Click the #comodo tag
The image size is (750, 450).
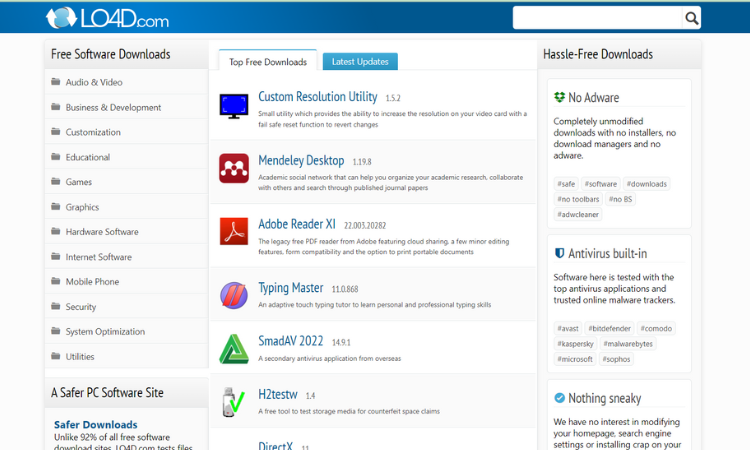[x=656, y=328]
